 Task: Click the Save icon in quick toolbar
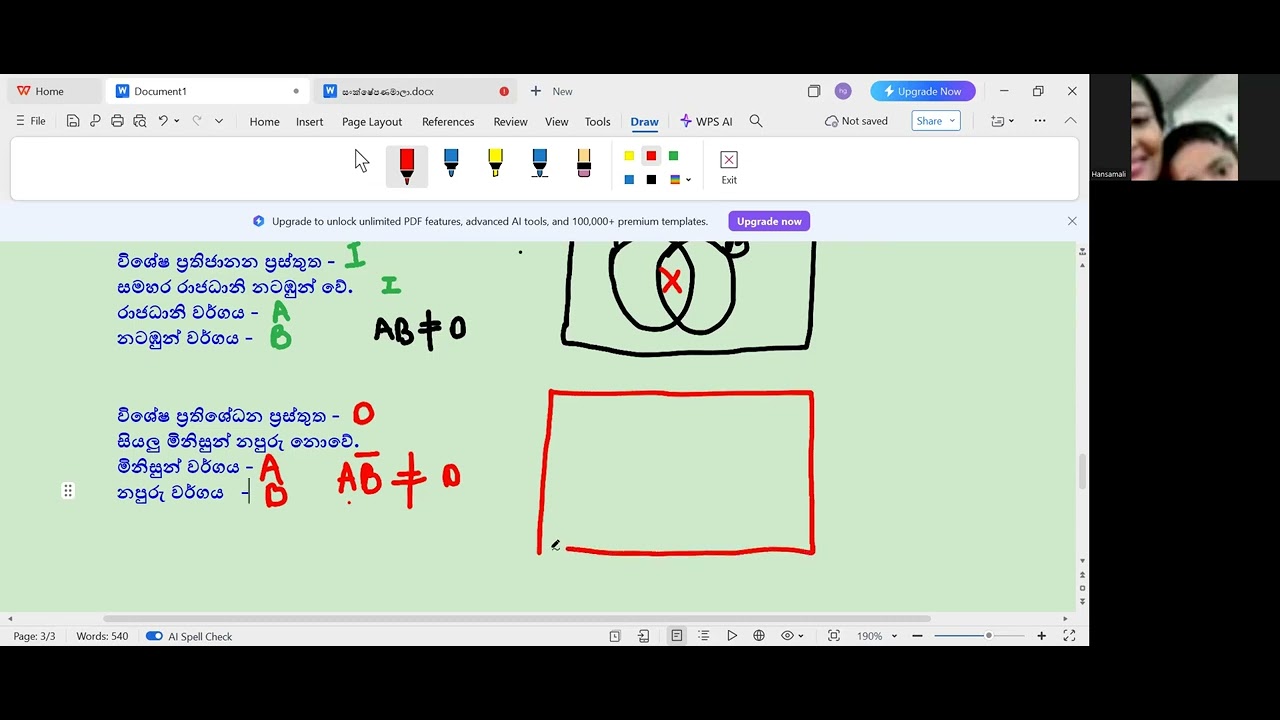point(73,121)
